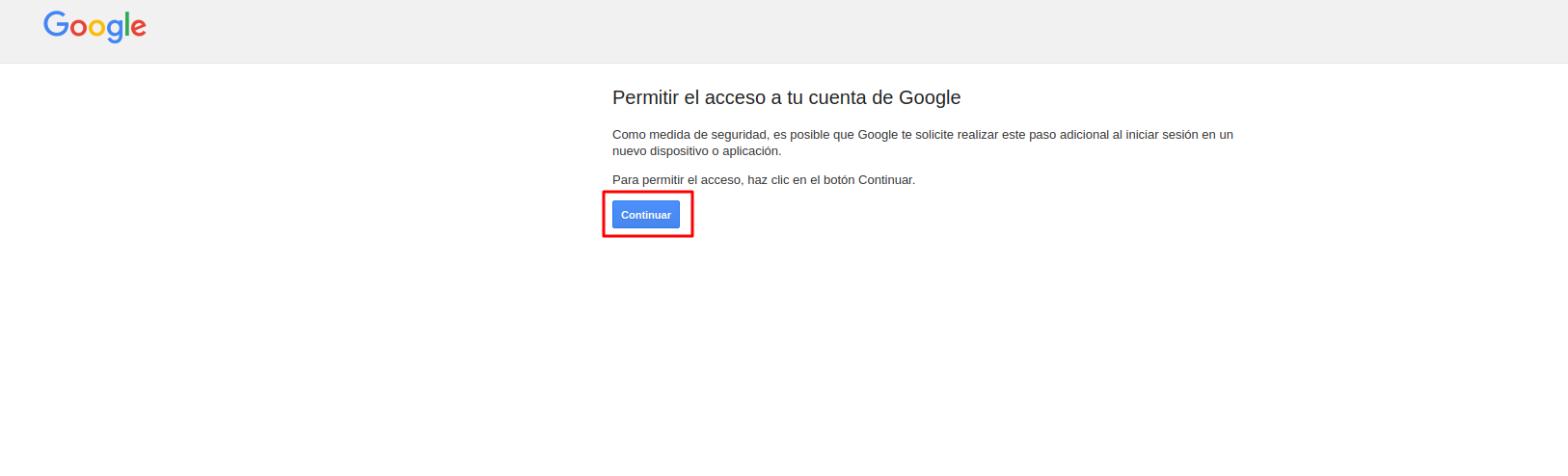Click the blue Continuar button
1568x476 pixels.
(646, 215)
